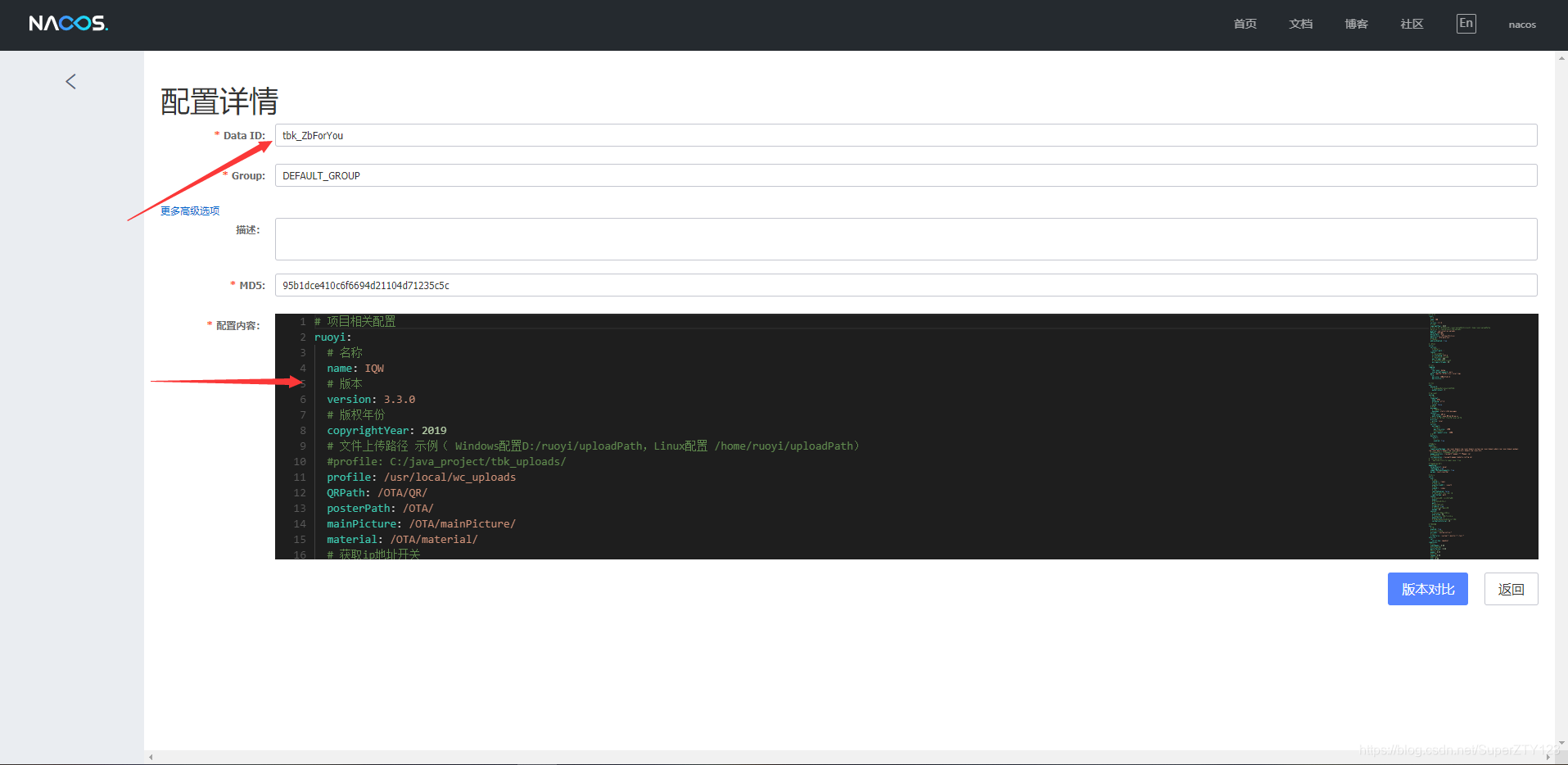Image resolution: width=1568 pixels, height=765 pixels.
Task: Click the 'version: 3.3.0' line
Action: click(x=371, y=400)
